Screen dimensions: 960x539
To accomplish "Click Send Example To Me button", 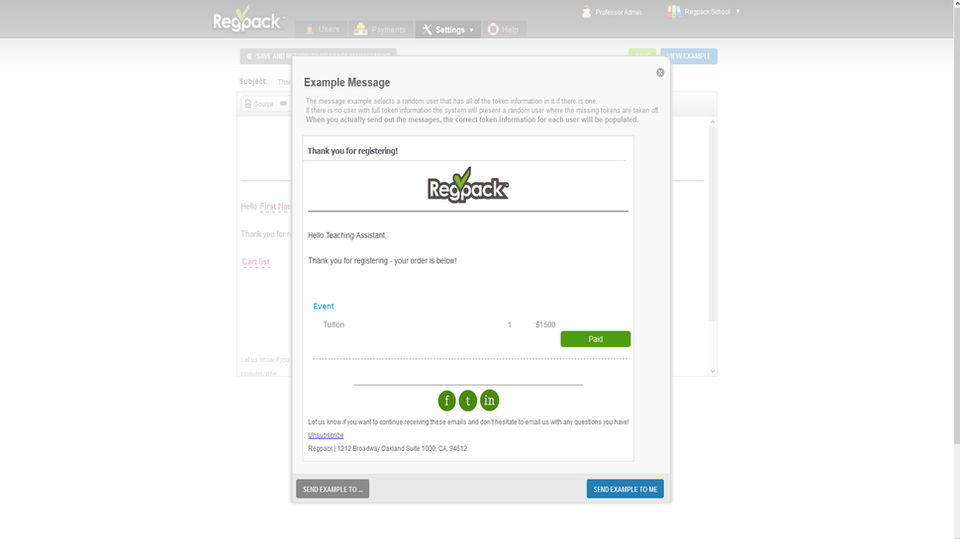I will pos(625,489).
